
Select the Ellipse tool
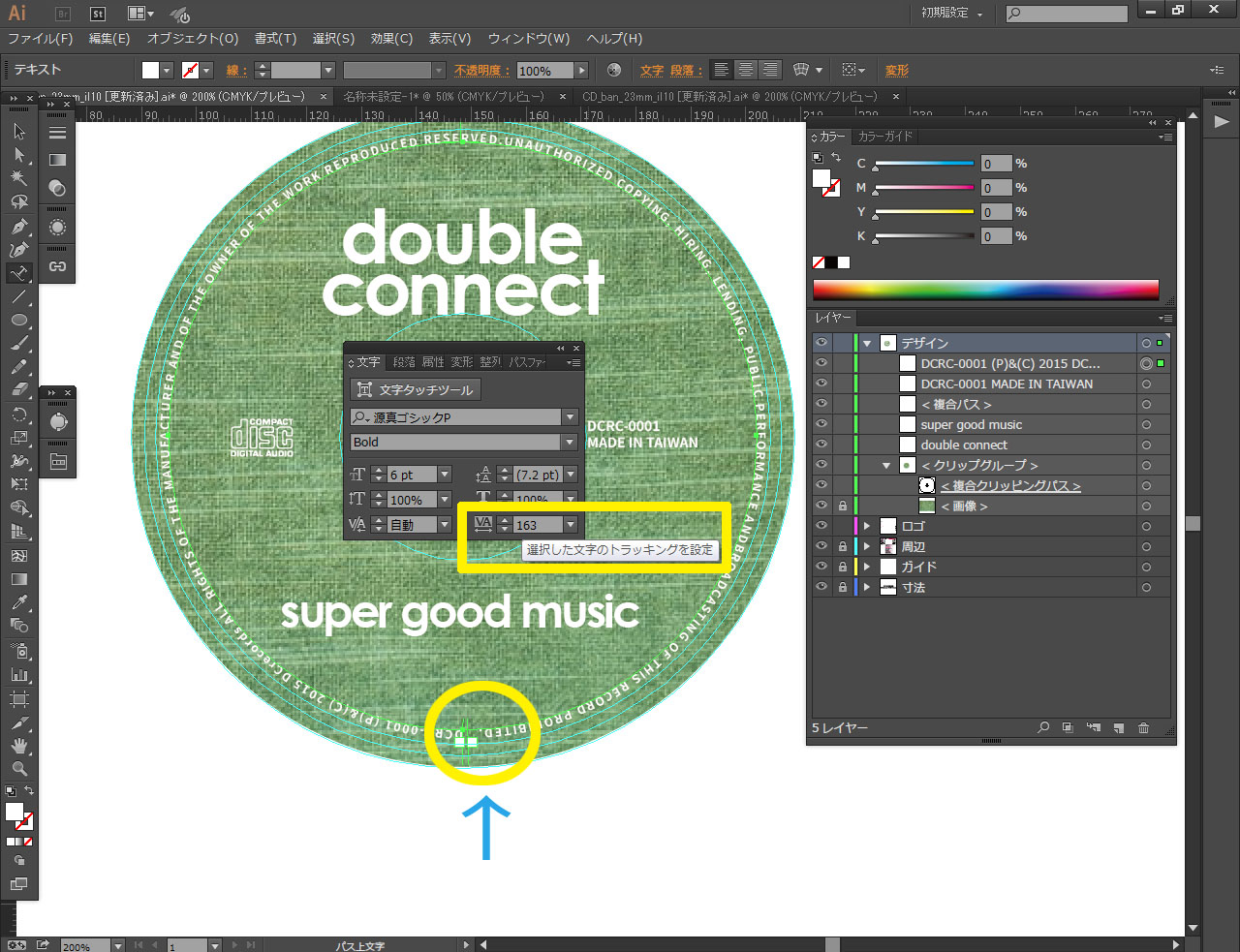pyautogui.click(x=19, y=320)
